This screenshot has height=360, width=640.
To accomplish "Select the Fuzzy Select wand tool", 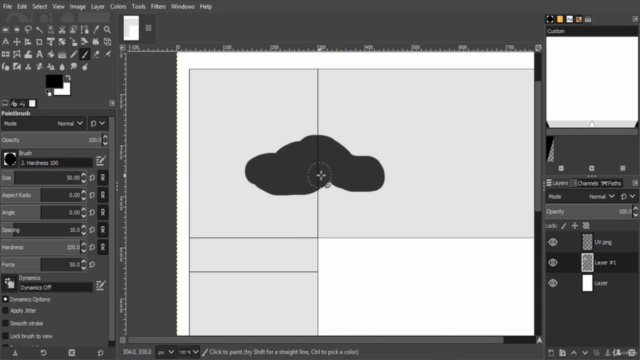I will (x=40, y=29).
